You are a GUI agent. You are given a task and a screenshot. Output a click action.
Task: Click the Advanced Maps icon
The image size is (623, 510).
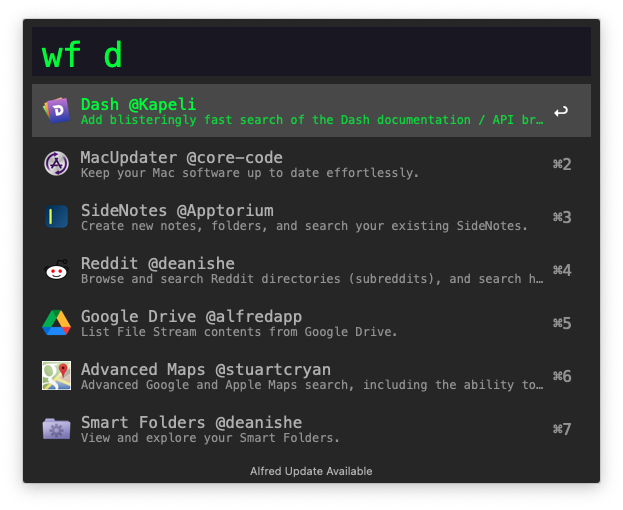click(56, 376)
